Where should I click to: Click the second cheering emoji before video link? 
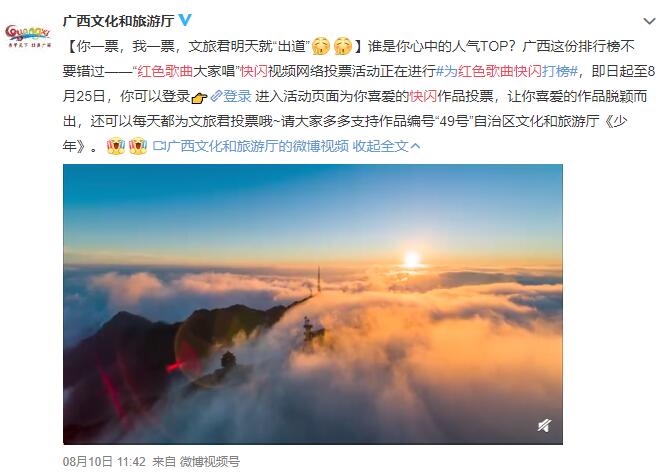138,146
